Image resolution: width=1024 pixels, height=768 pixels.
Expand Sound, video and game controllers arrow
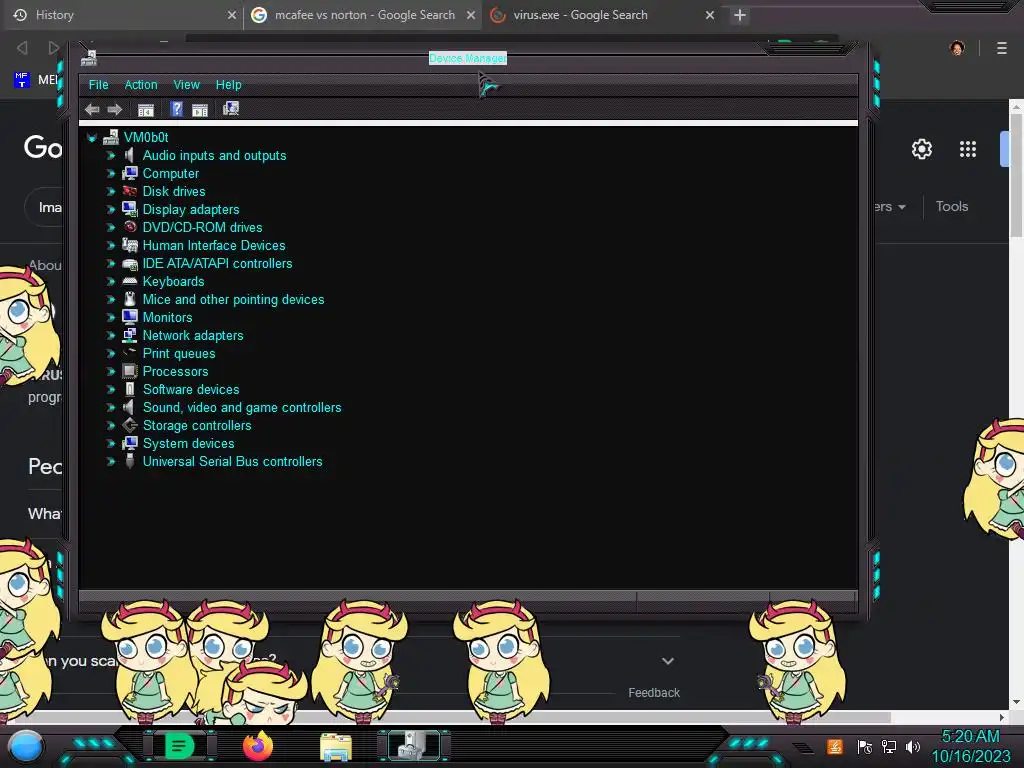pos(111,408)
